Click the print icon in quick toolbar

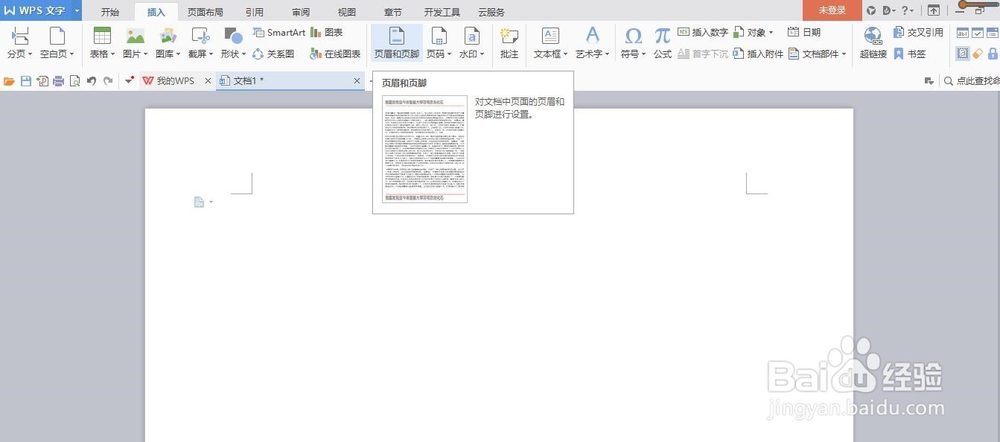[x=59, y=81]
